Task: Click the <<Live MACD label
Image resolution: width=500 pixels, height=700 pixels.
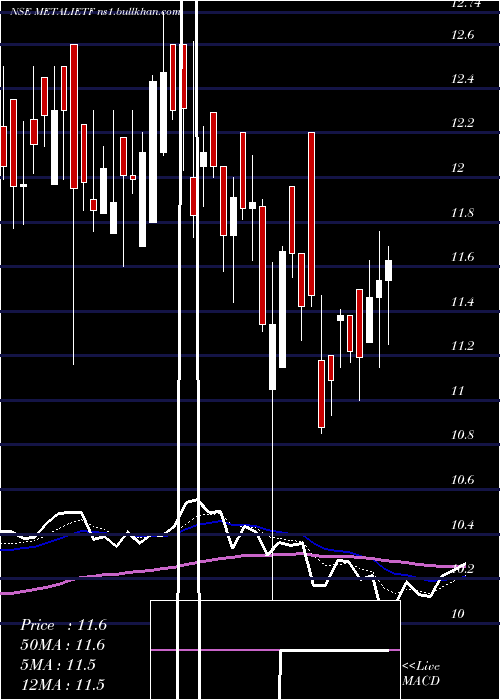Action: pyautogui.click(x=421, y=673)
